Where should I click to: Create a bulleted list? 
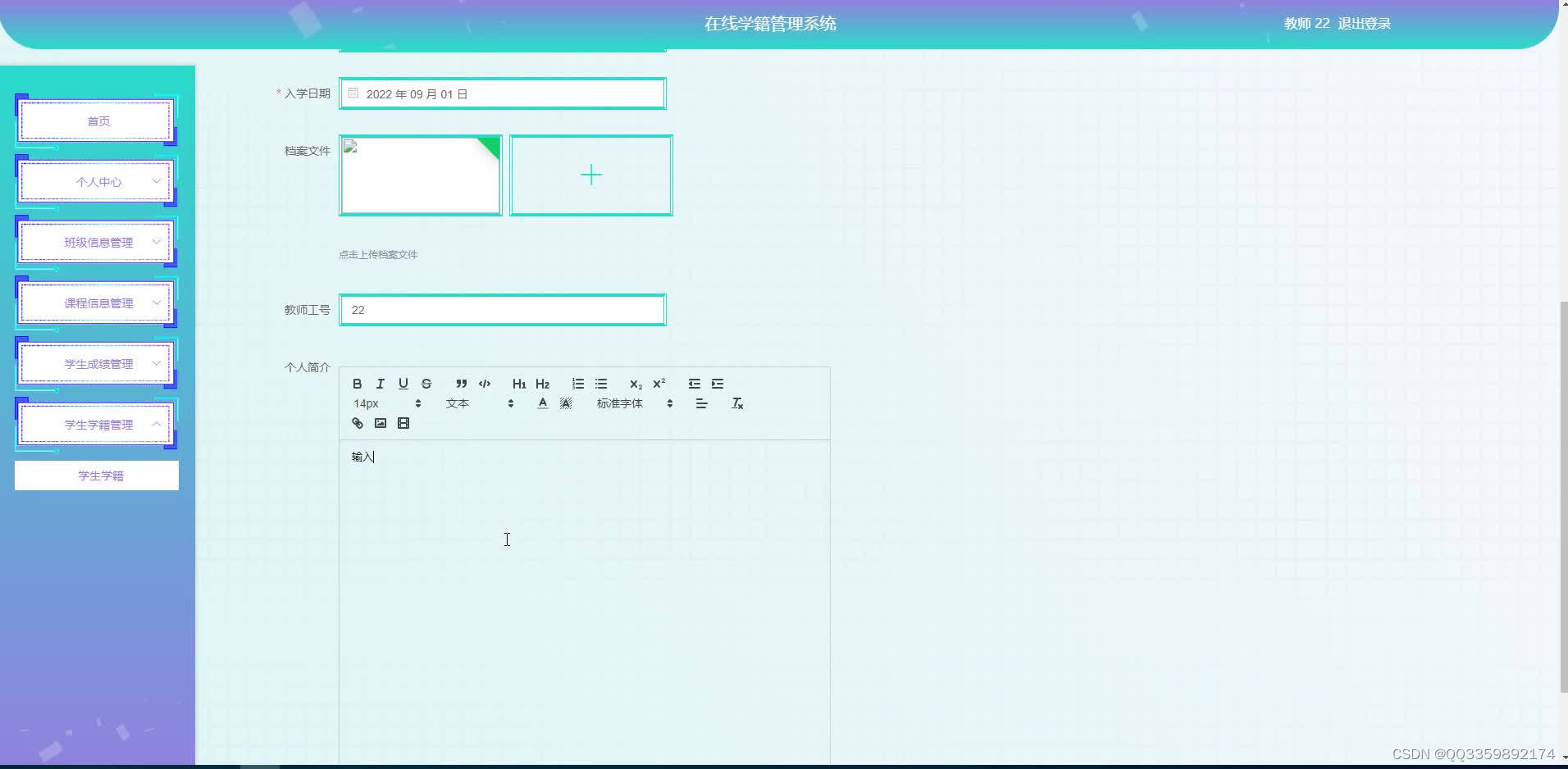601,384
